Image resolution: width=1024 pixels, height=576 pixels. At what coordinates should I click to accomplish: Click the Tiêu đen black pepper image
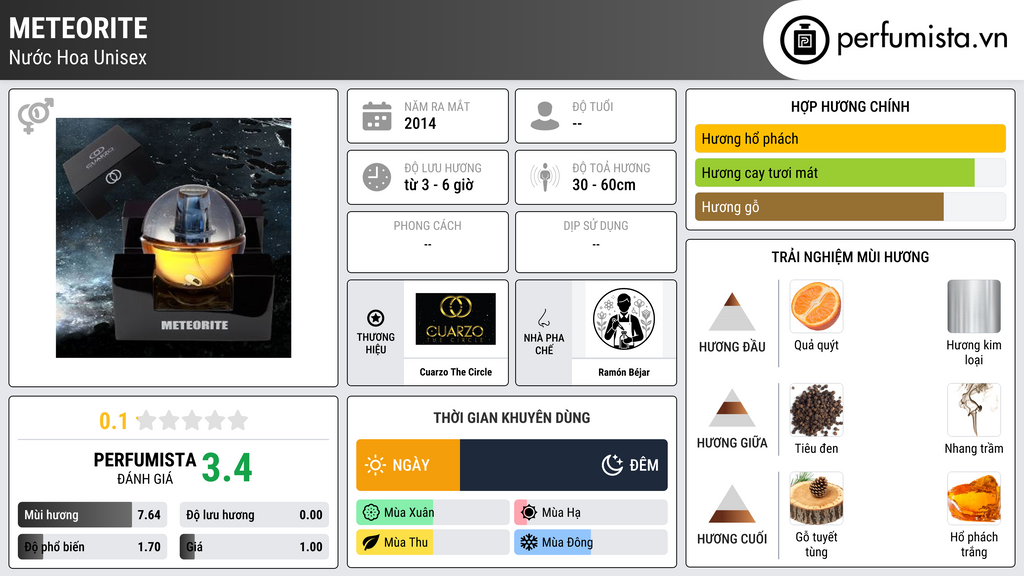(816, 409)
